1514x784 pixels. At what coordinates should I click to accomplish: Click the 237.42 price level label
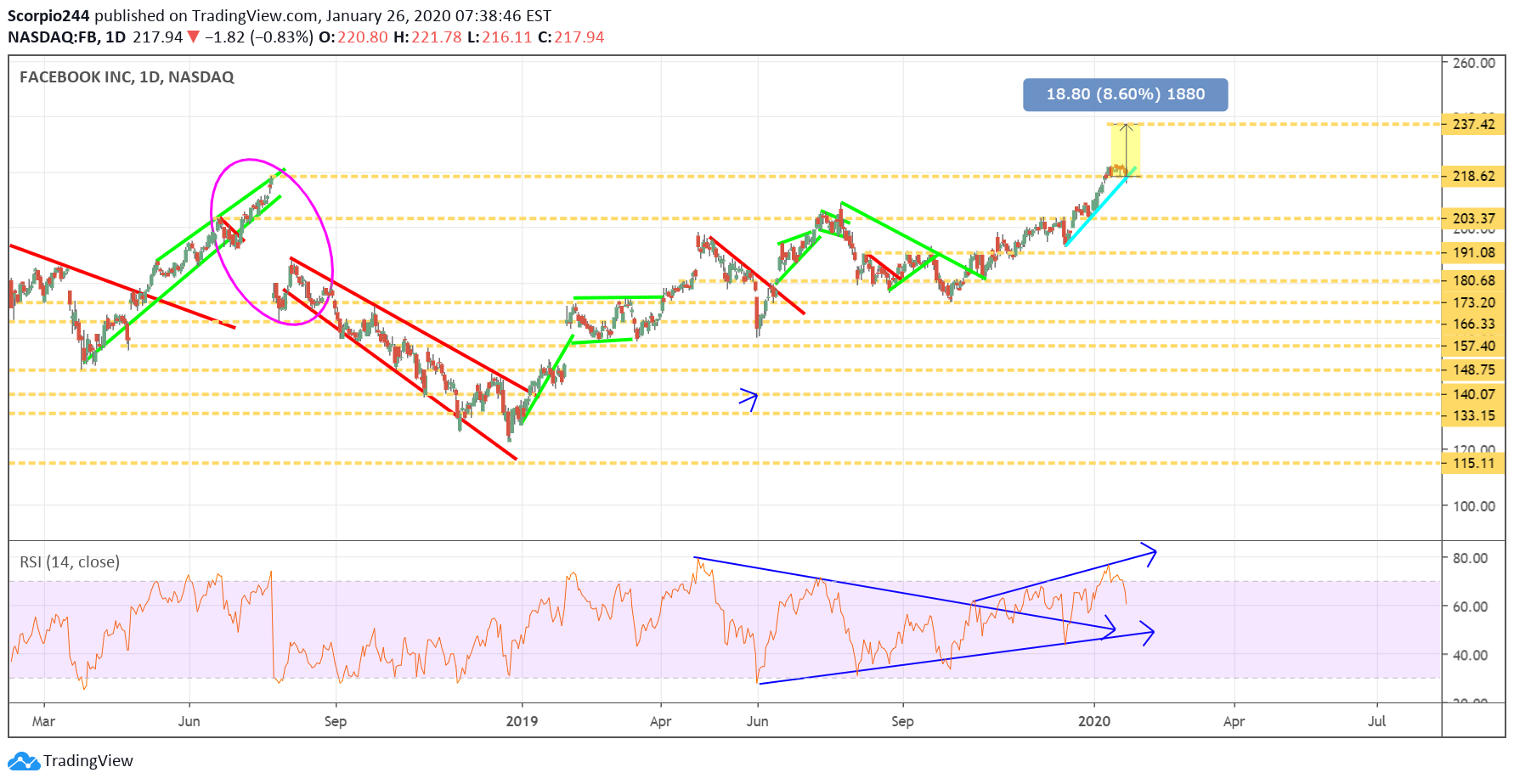tap(1473, 124)
